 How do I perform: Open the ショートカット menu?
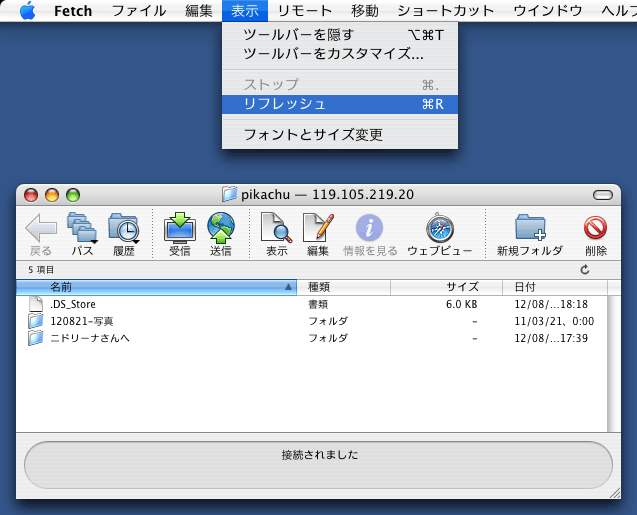click(446, 11)
